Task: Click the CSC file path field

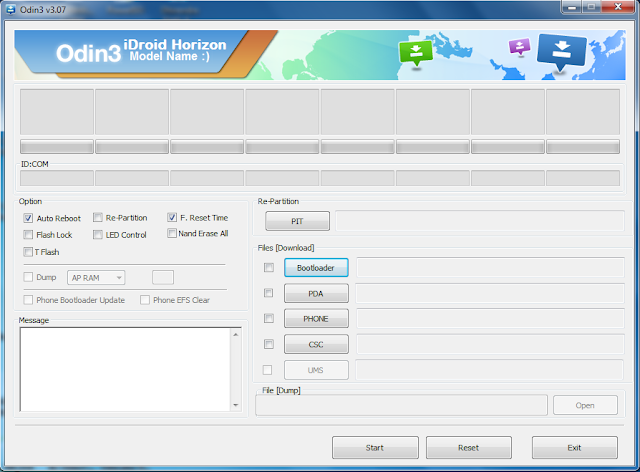Action: 491,344
